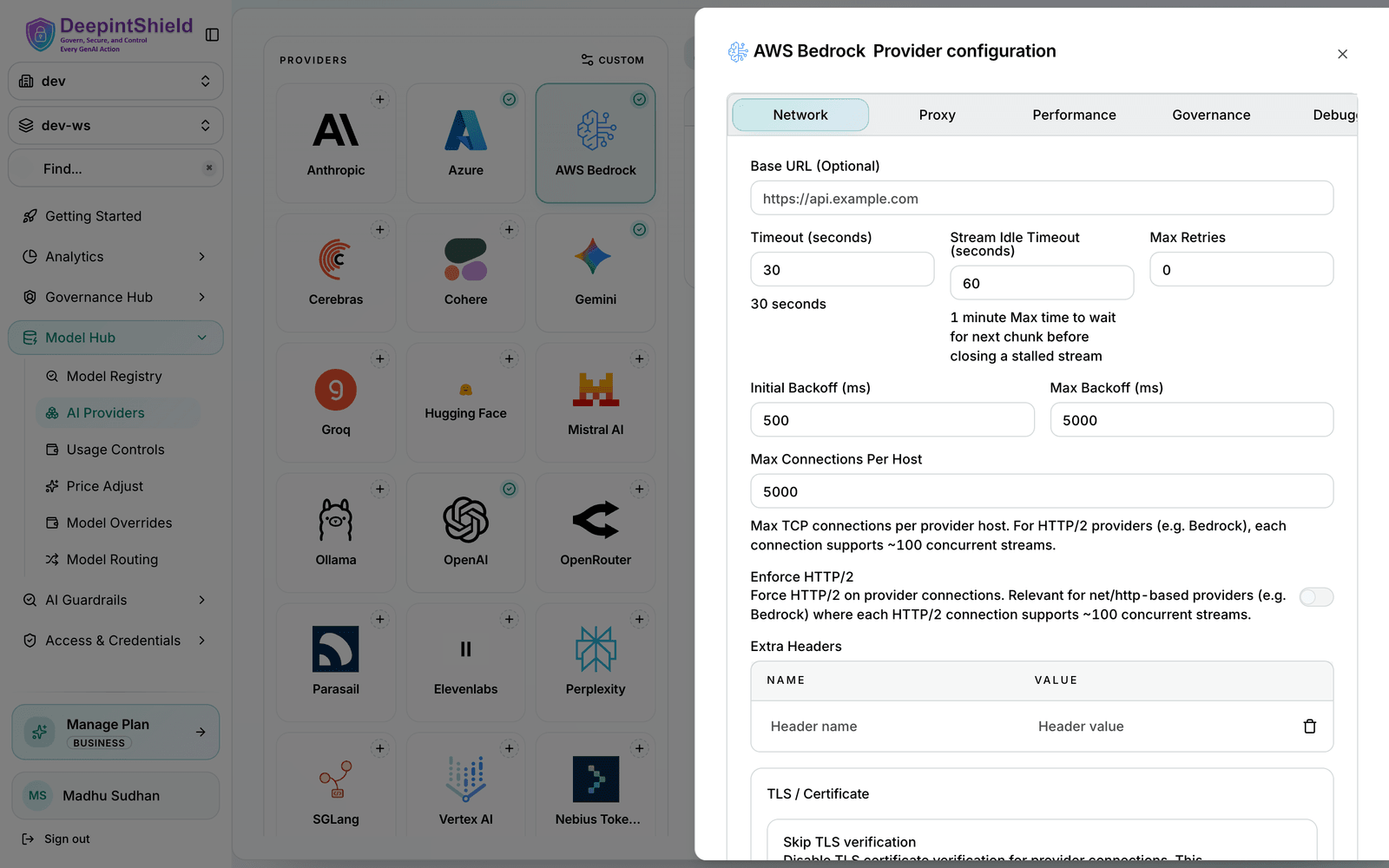Open the Elevenlabs provider card
Image resolution: width=1389 pixels, height=868 pixels.
(465, 662)
